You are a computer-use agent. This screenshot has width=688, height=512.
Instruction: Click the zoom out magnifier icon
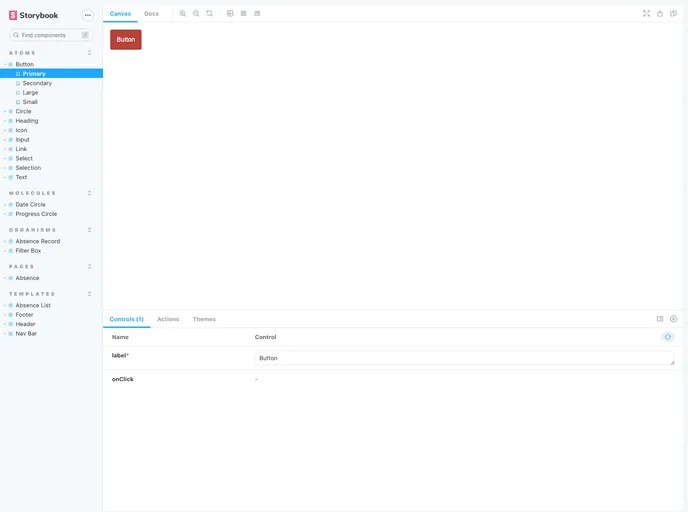196,13
